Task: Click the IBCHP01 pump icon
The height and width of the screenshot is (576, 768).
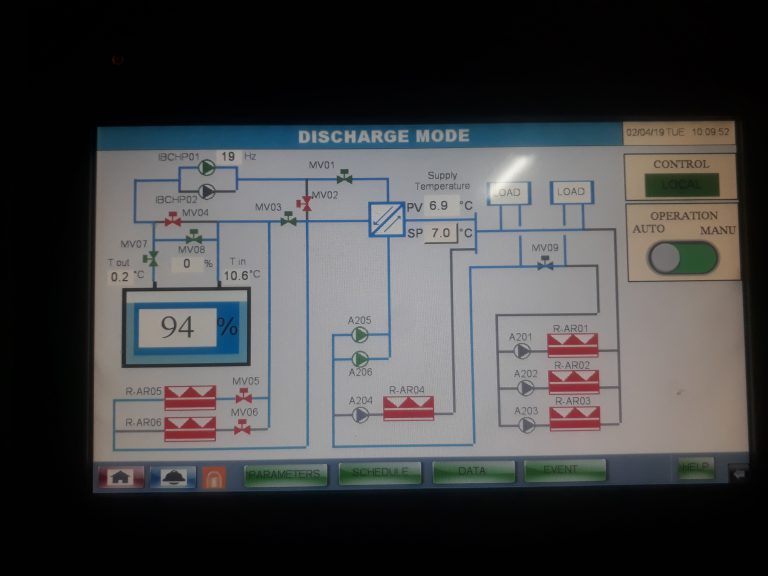Action: pyautogui.click(x=207, y=169)
